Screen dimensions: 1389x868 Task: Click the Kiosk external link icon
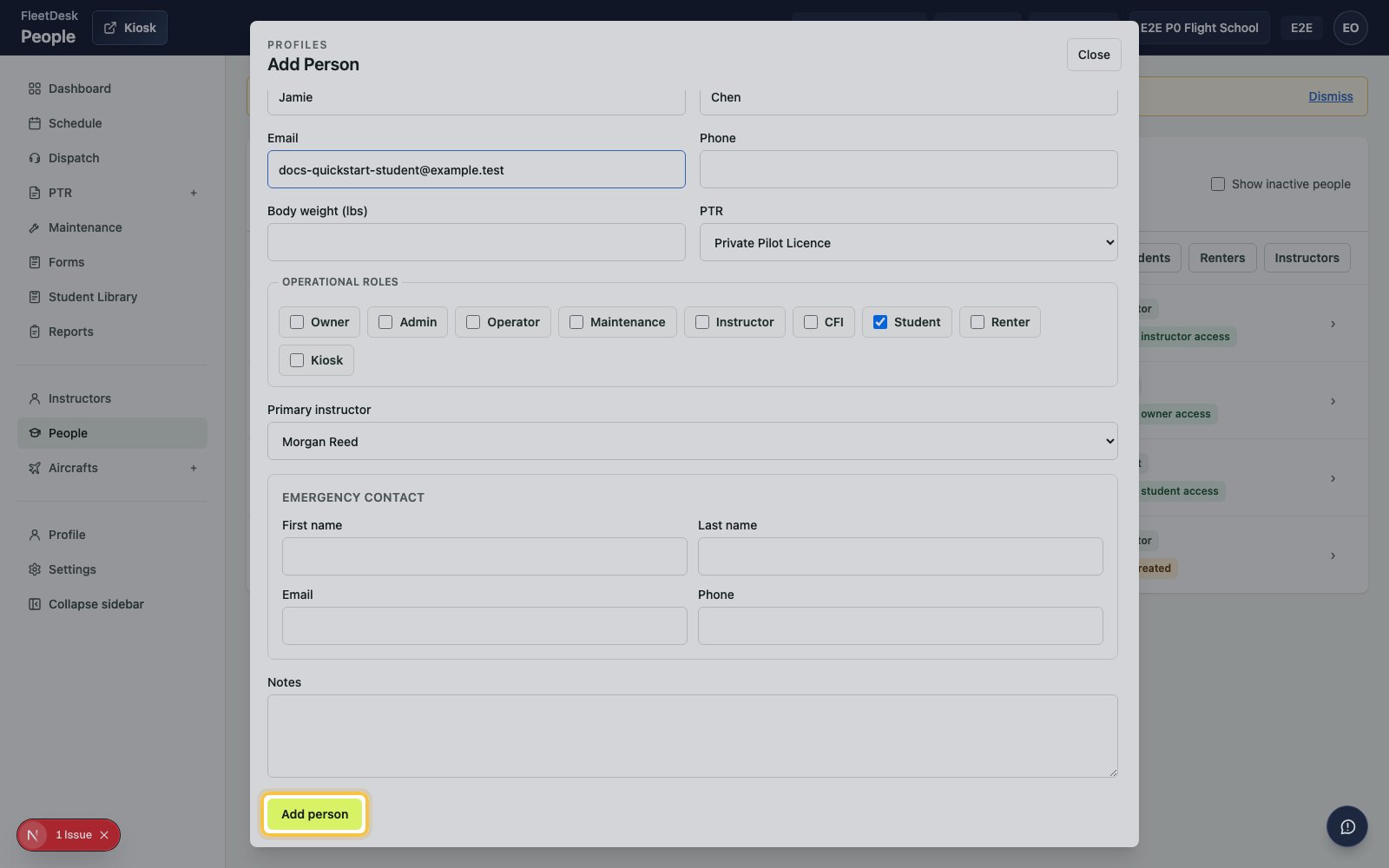coord(110,28)
